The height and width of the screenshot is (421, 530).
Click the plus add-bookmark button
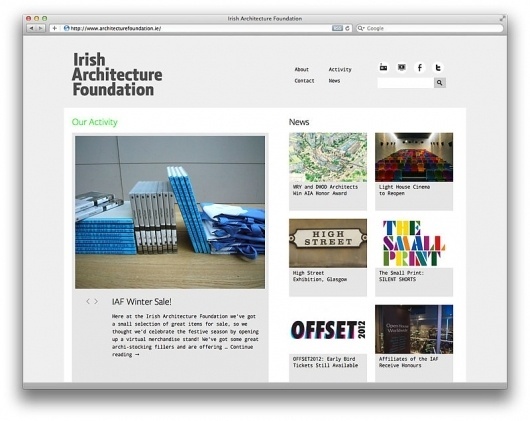(54, 28)
